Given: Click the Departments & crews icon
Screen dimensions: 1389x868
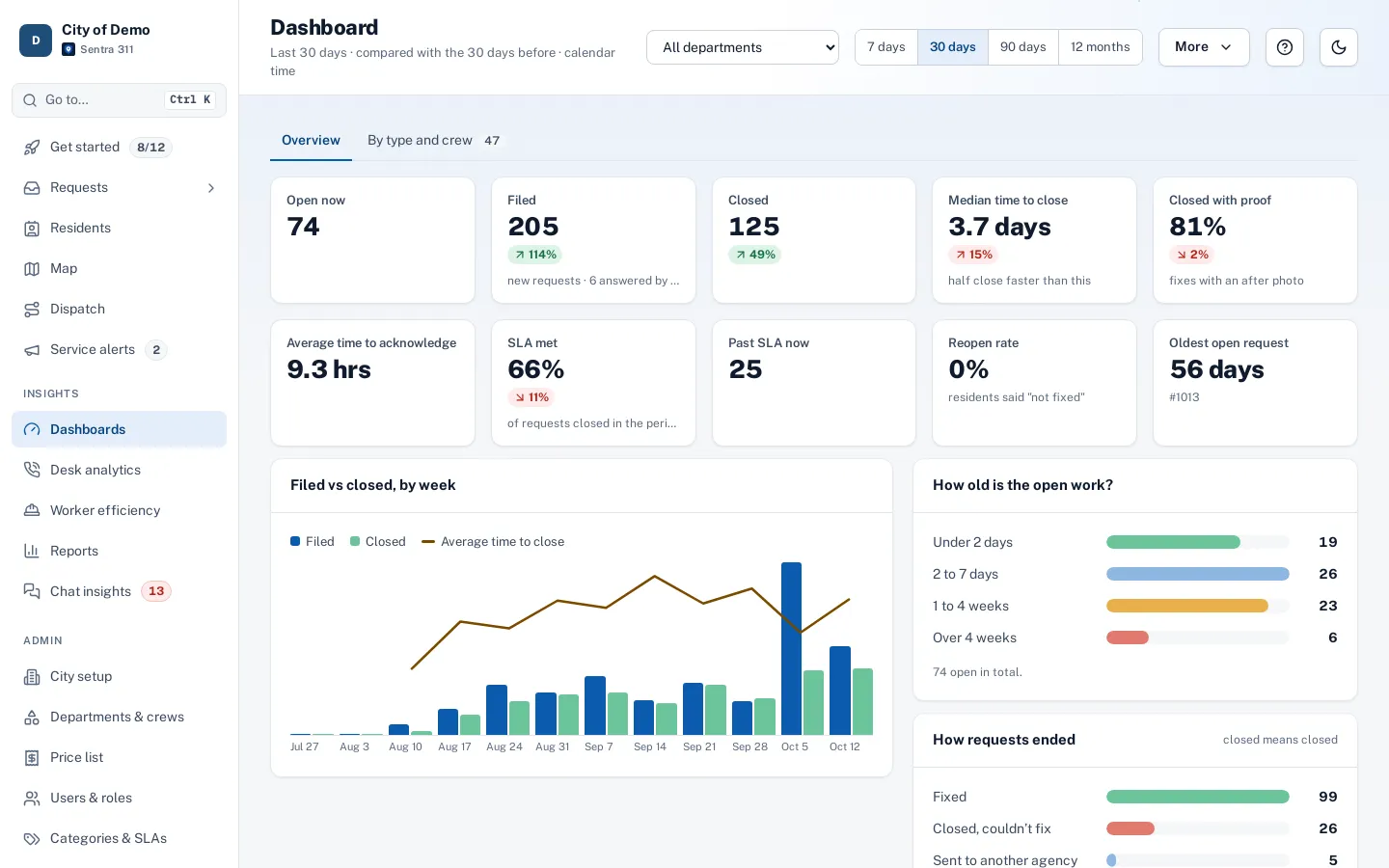Looking at the screenshot, I should pyautogui.click(x=32, y=718).
